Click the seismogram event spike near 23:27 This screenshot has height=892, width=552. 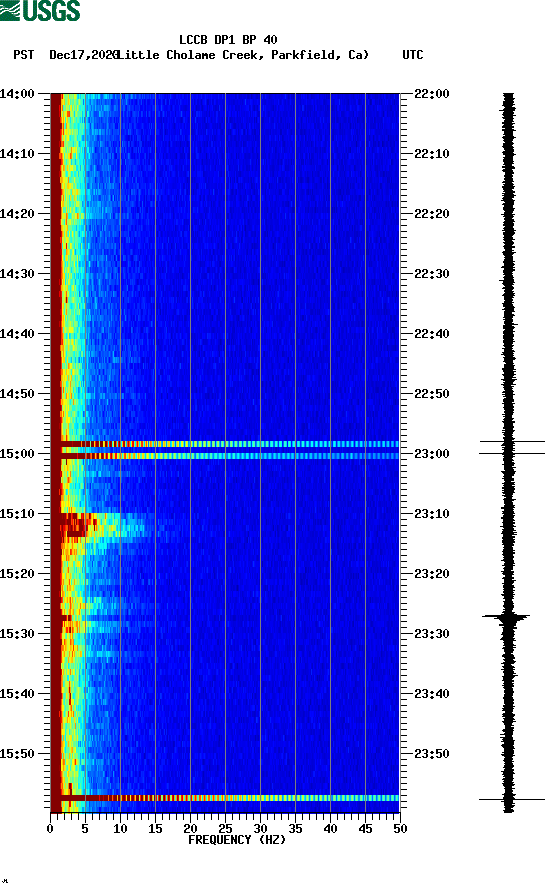(x=506, y=616)
